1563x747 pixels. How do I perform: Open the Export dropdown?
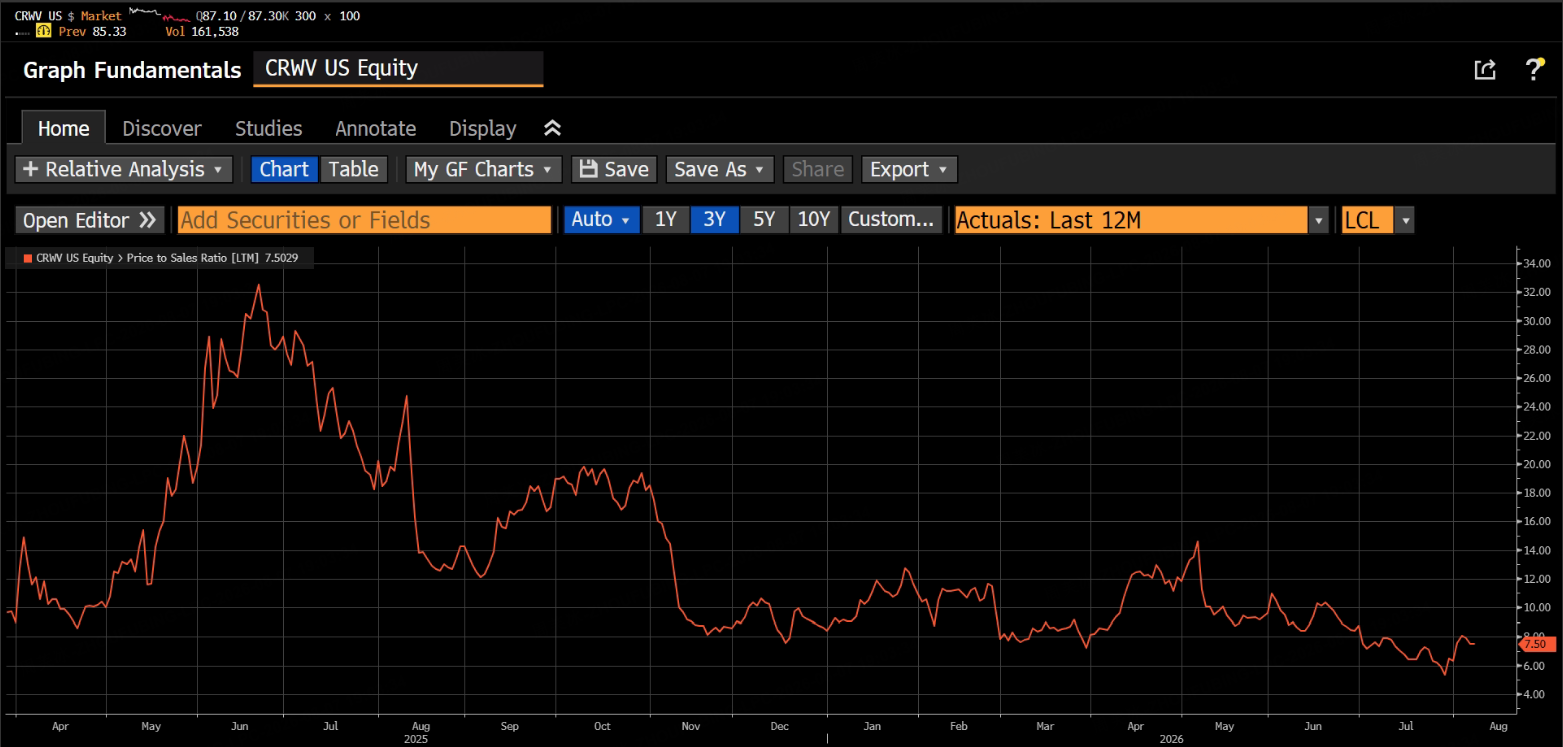tap(909, 169)
